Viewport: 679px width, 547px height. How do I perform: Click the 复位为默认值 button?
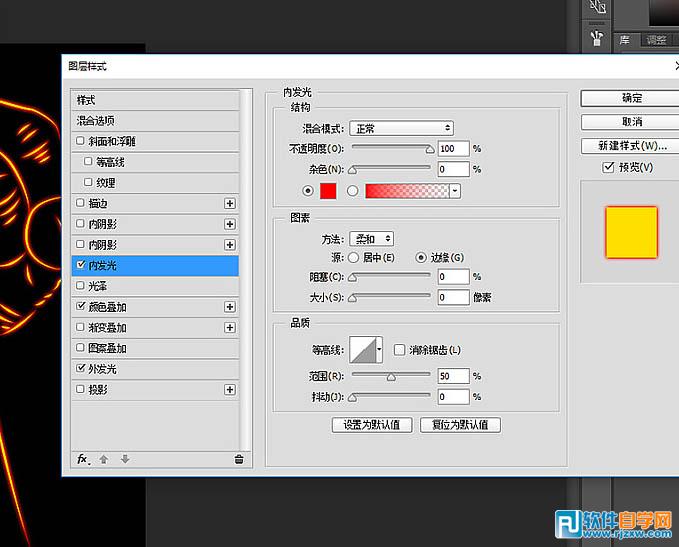[460, 425]
